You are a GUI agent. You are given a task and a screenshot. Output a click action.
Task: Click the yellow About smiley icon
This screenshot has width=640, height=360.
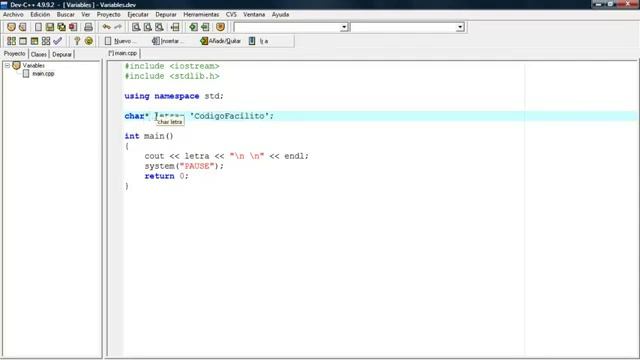click(x=89, y=41)
